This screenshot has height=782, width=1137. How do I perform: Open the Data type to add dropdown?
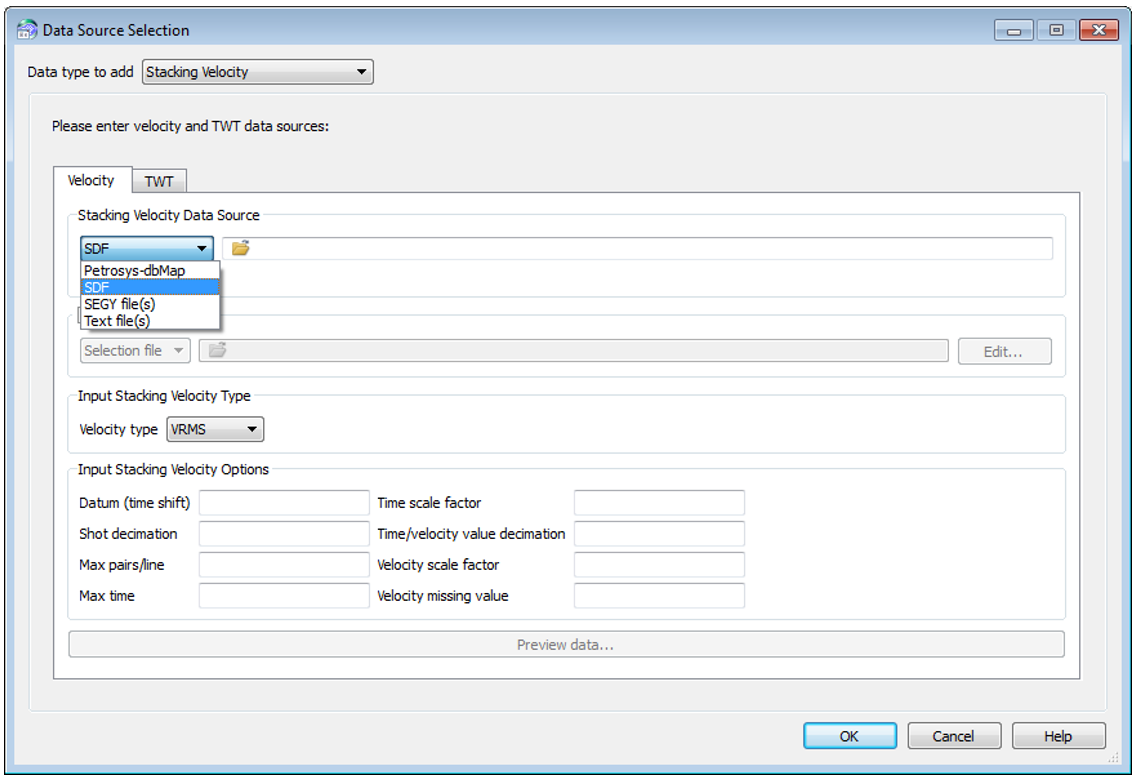pos(258,72)
